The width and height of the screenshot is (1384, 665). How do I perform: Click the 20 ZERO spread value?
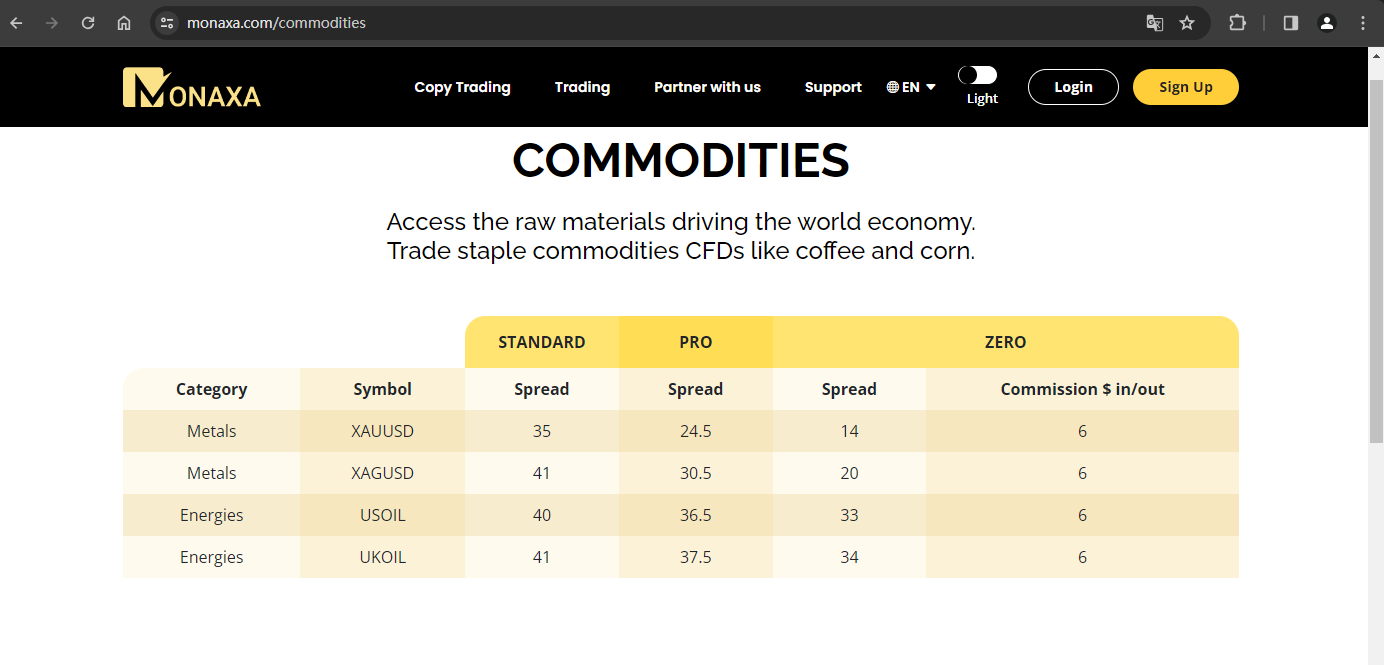pyautogui.click(x=849, y=473)
